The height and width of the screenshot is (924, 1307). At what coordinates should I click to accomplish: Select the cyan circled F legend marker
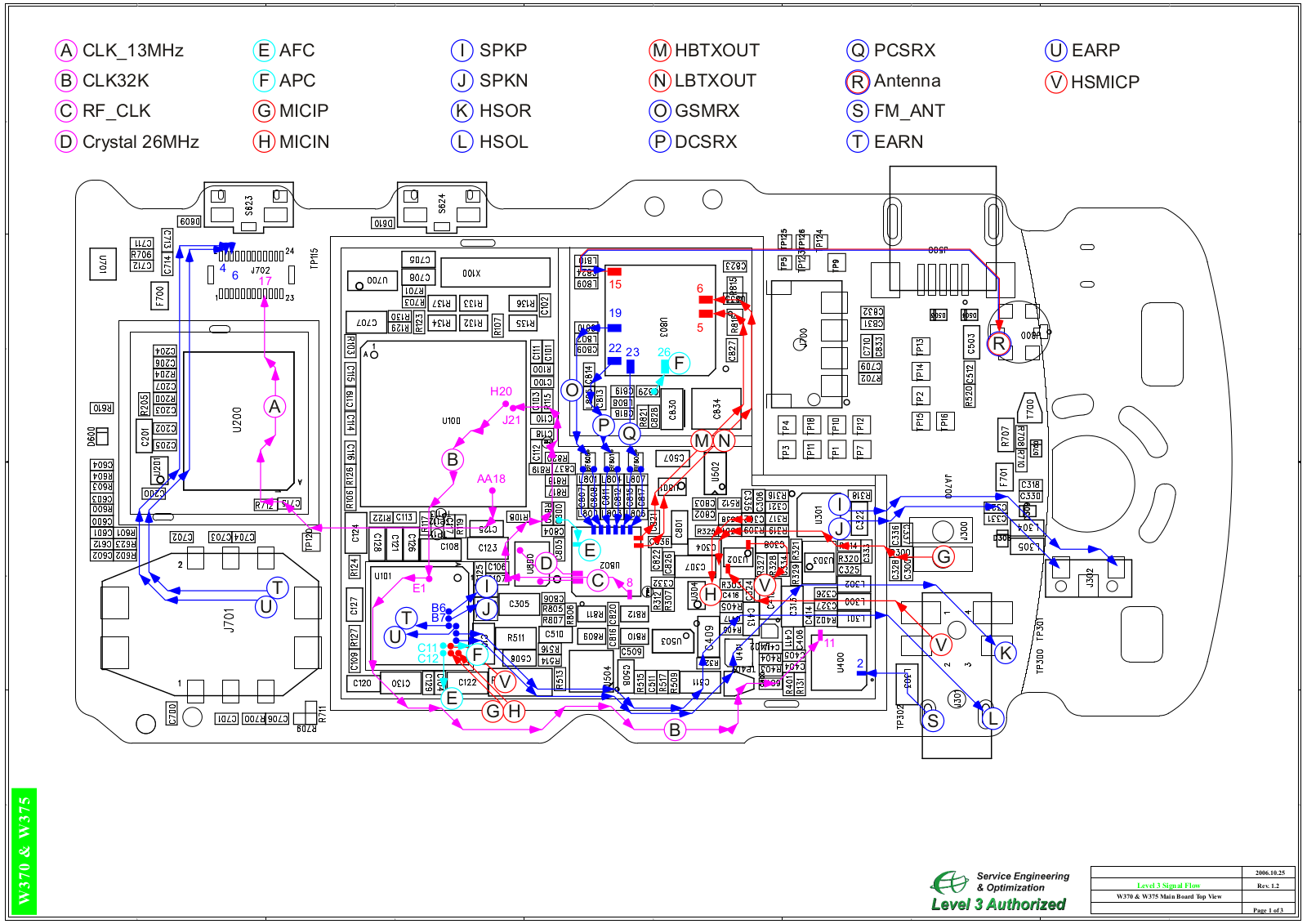pyautogui.click(x=263, y=81)
